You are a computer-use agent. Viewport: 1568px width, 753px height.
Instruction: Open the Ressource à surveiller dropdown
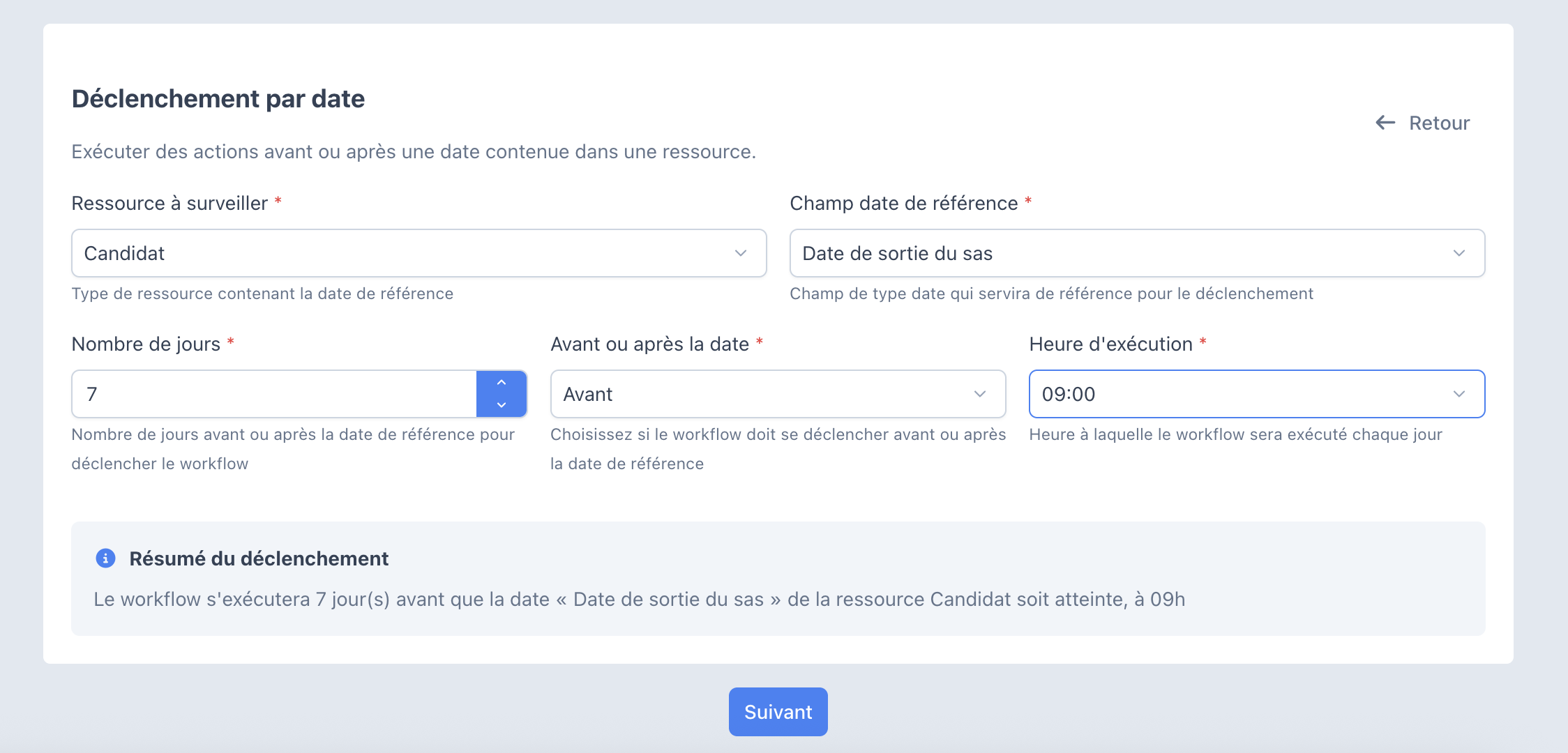coord(419,253)
